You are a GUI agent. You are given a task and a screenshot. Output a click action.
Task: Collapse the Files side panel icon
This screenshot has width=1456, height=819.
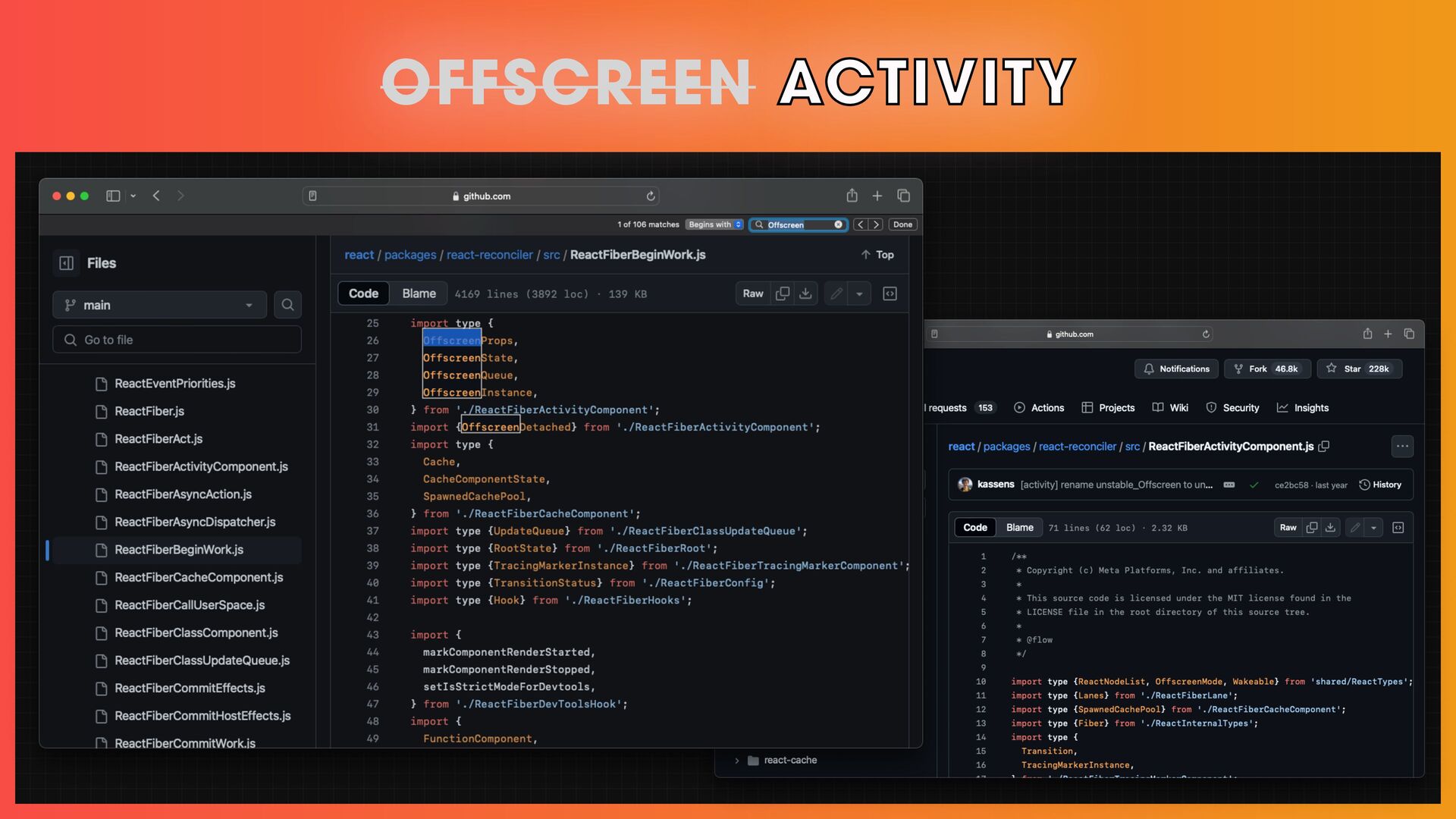pyautogui.click(x=67, y=263)
